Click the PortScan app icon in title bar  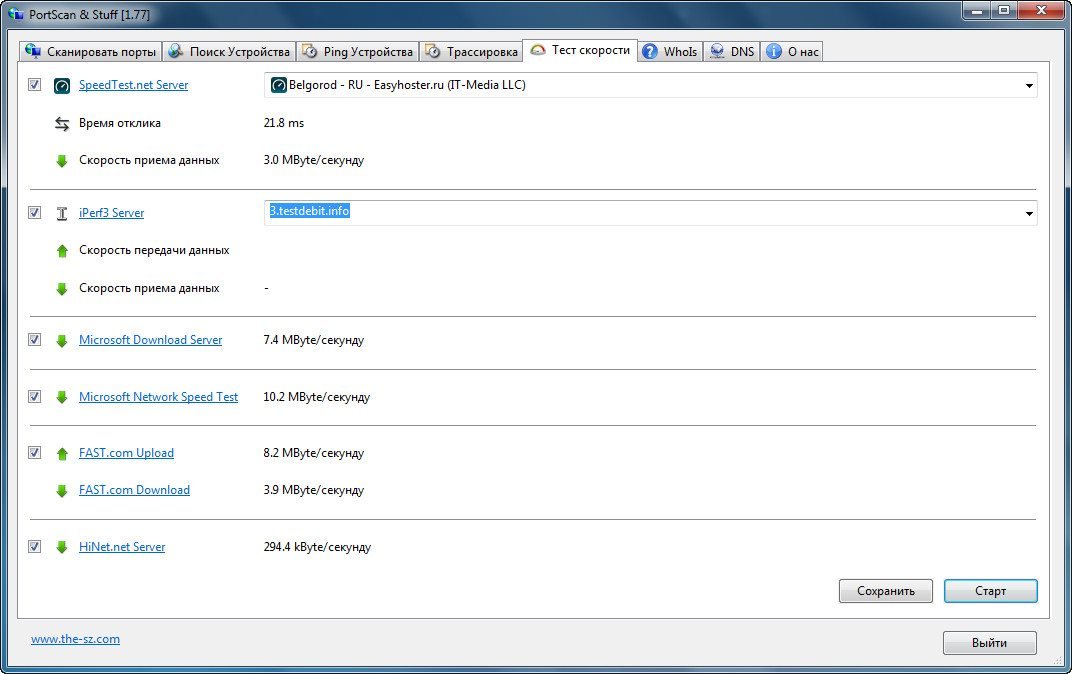(16, 14)
